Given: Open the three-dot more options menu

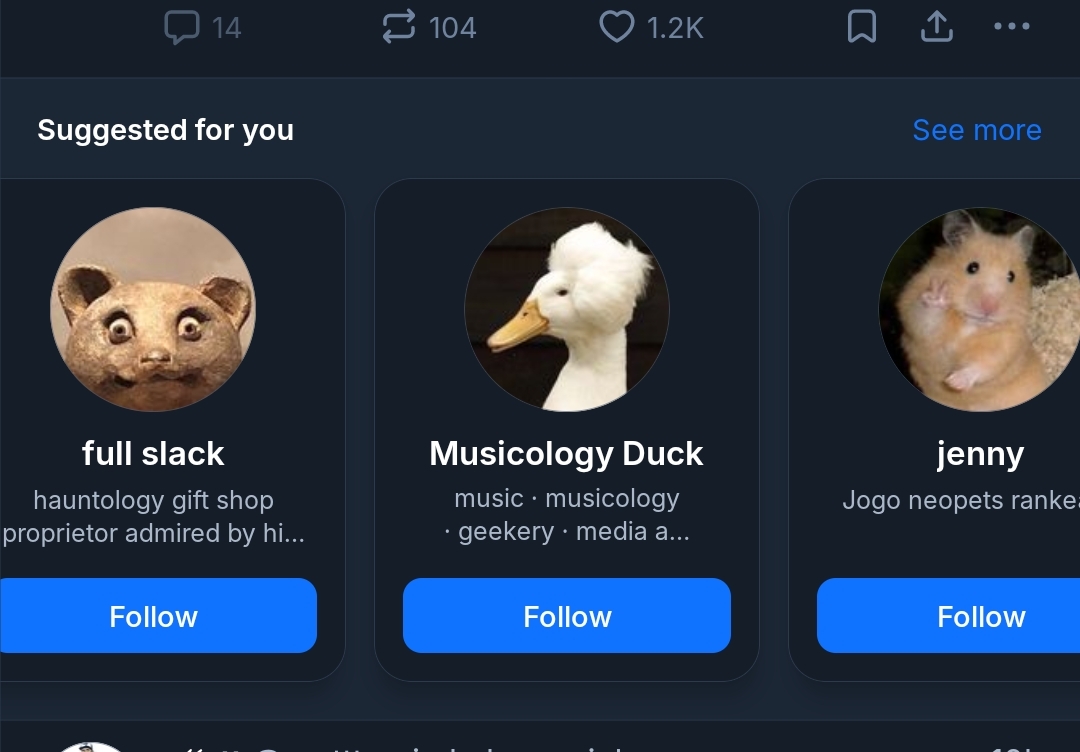Looking at the screenshot, I should (1011, 27).
